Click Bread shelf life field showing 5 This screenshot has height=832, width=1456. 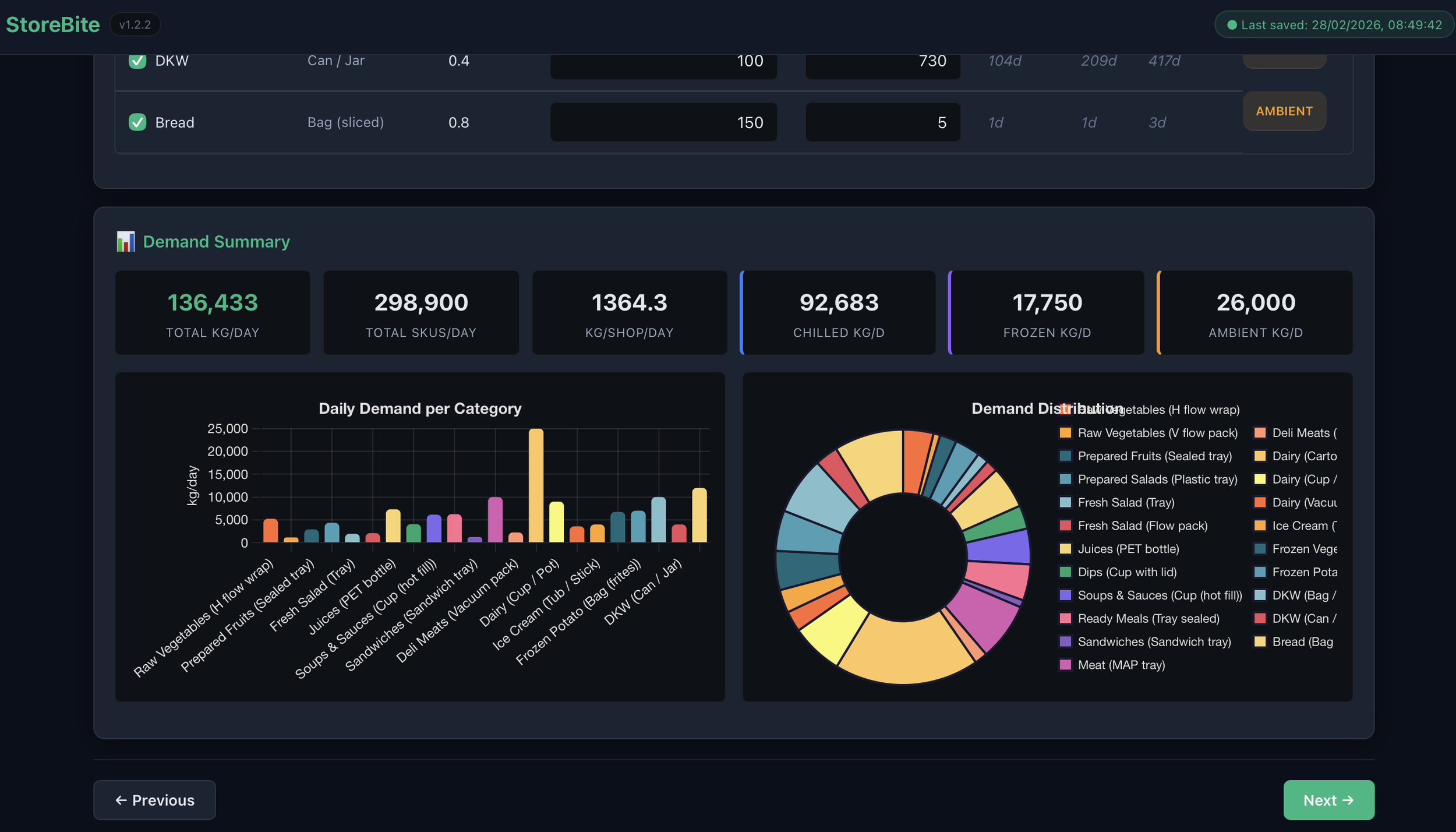[x=882, y=122]
